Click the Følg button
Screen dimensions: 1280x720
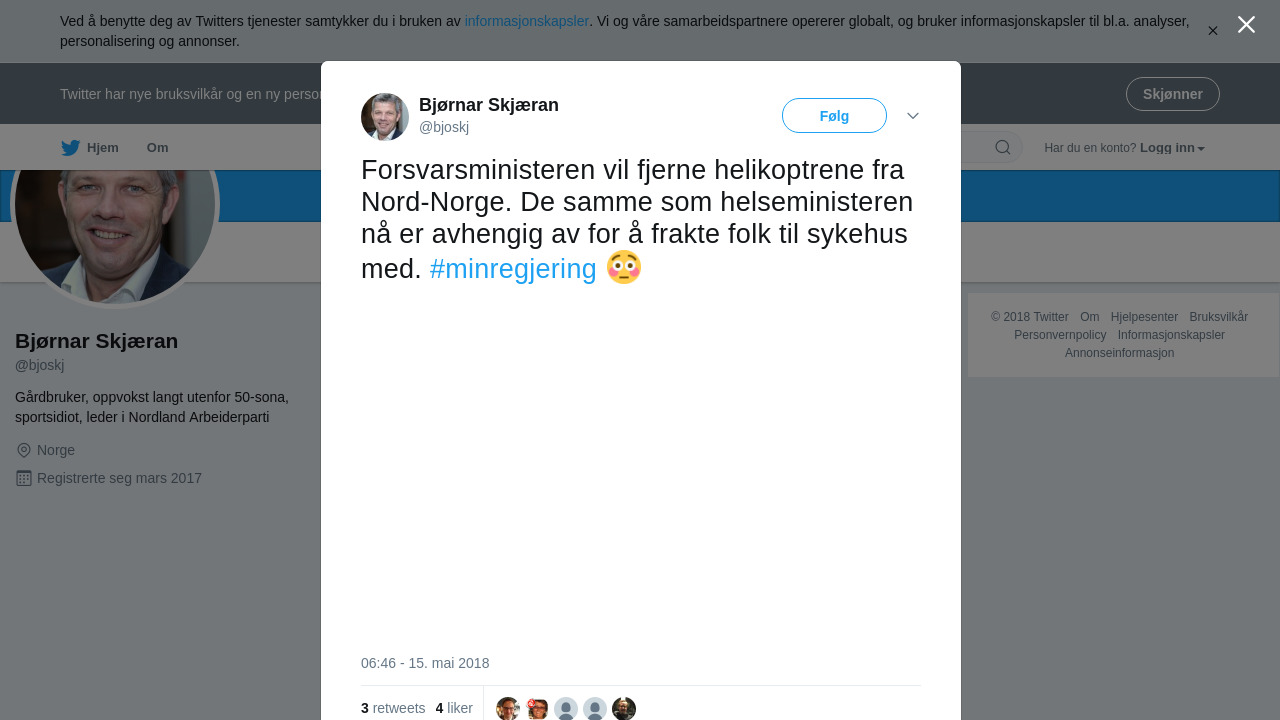click(834, 116)
